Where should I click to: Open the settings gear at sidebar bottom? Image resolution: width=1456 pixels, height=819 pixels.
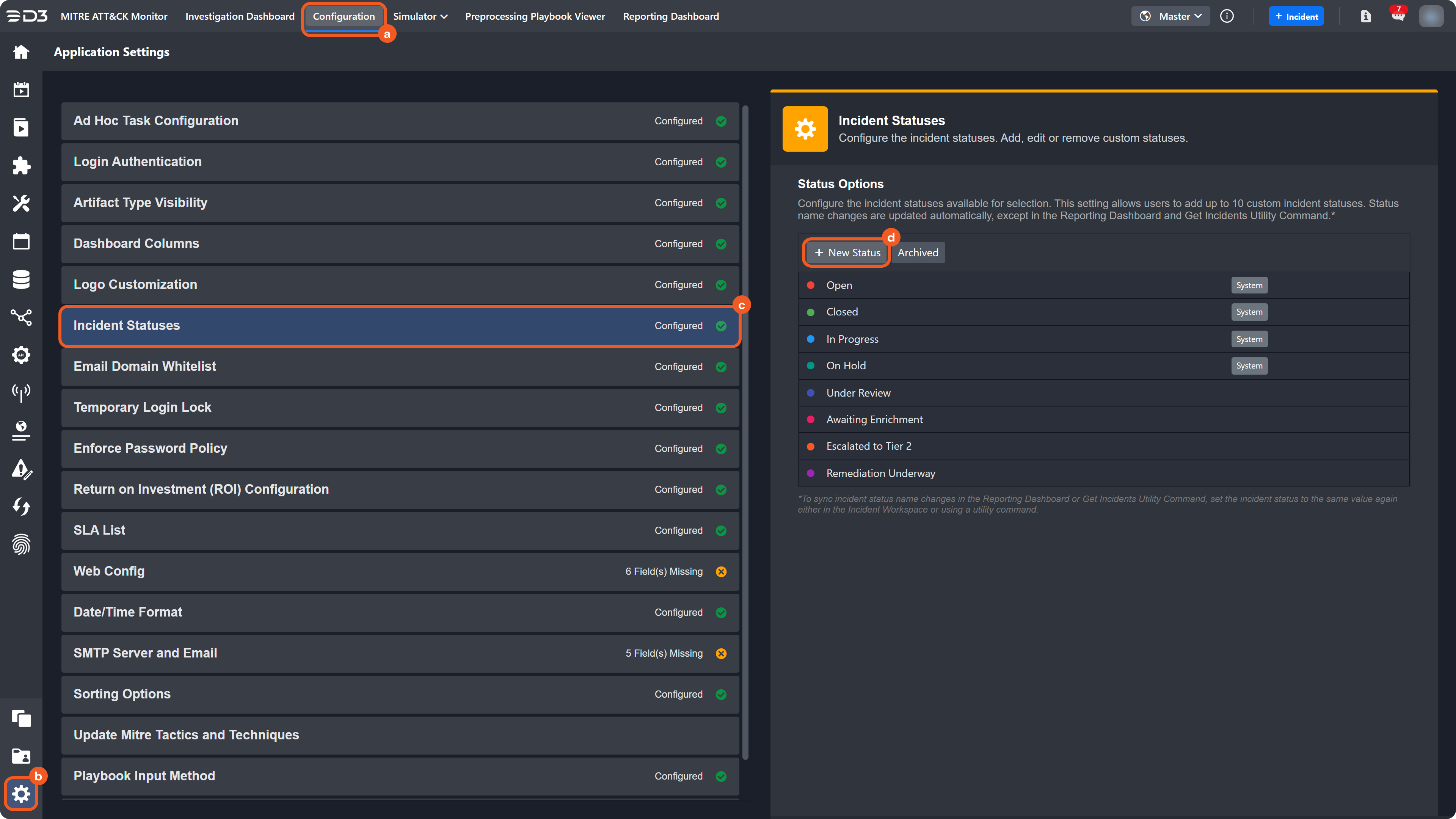click(21, 794)
